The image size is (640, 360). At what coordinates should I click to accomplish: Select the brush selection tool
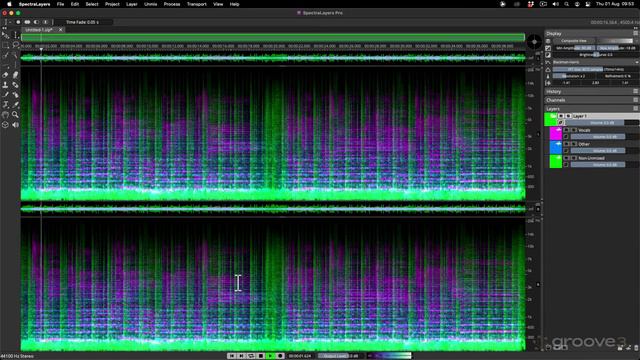(5, 55)
